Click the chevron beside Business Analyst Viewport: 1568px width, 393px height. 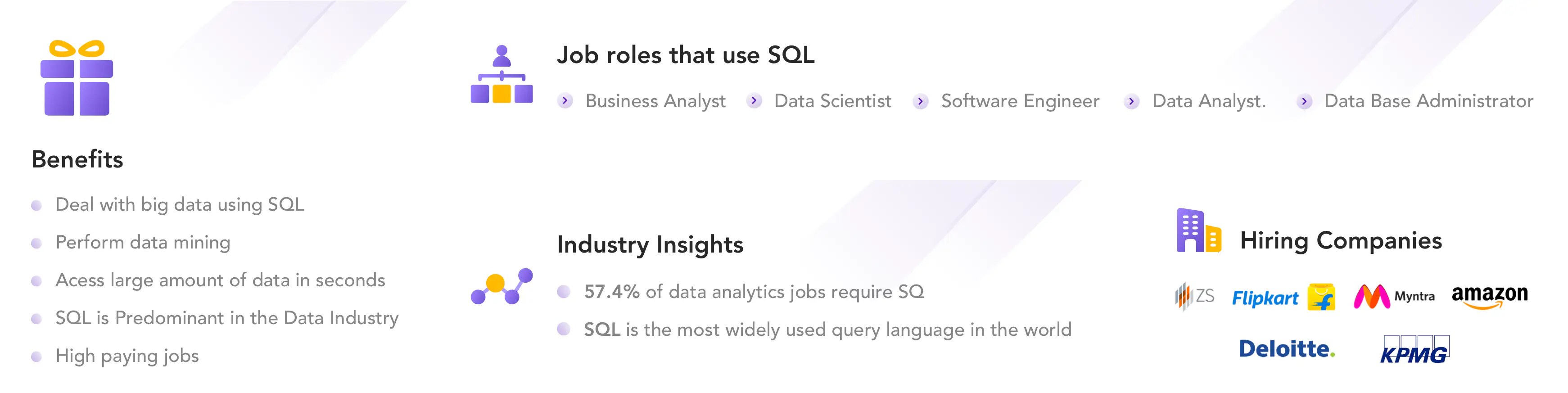point(565,101)
